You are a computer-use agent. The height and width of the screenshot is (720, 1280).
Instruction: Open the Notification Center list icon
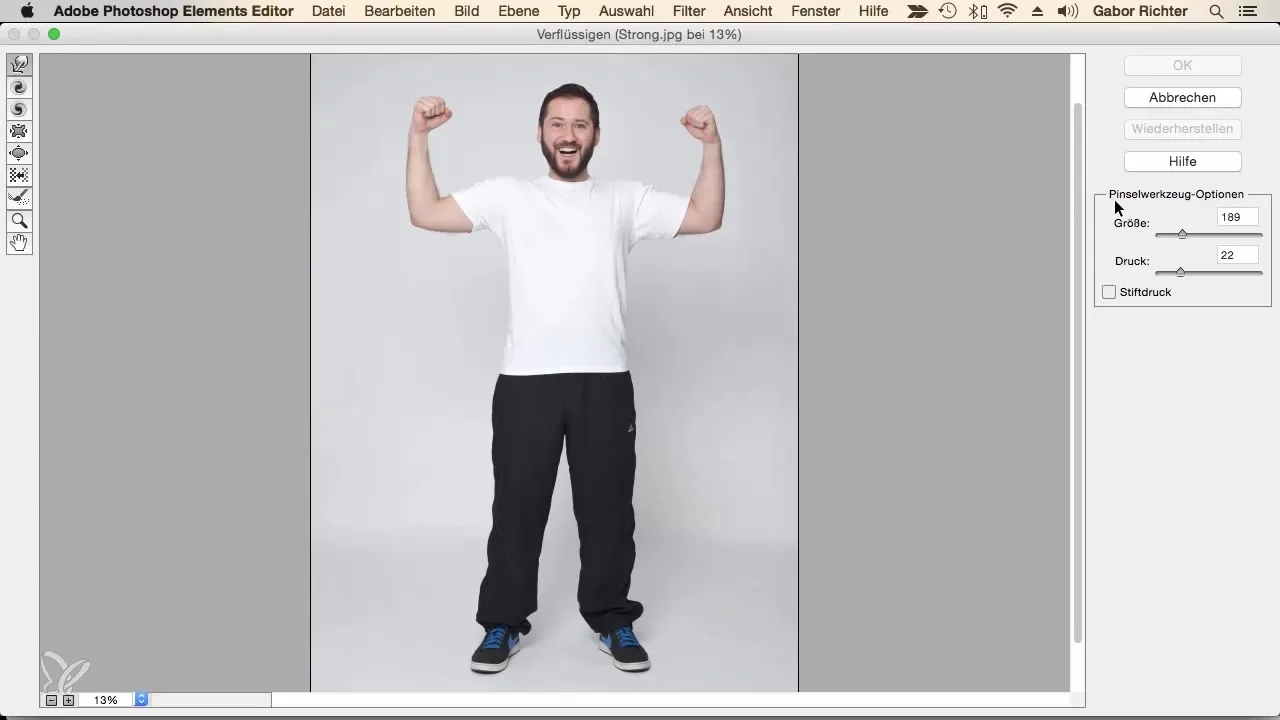(x=1246, y=11)
